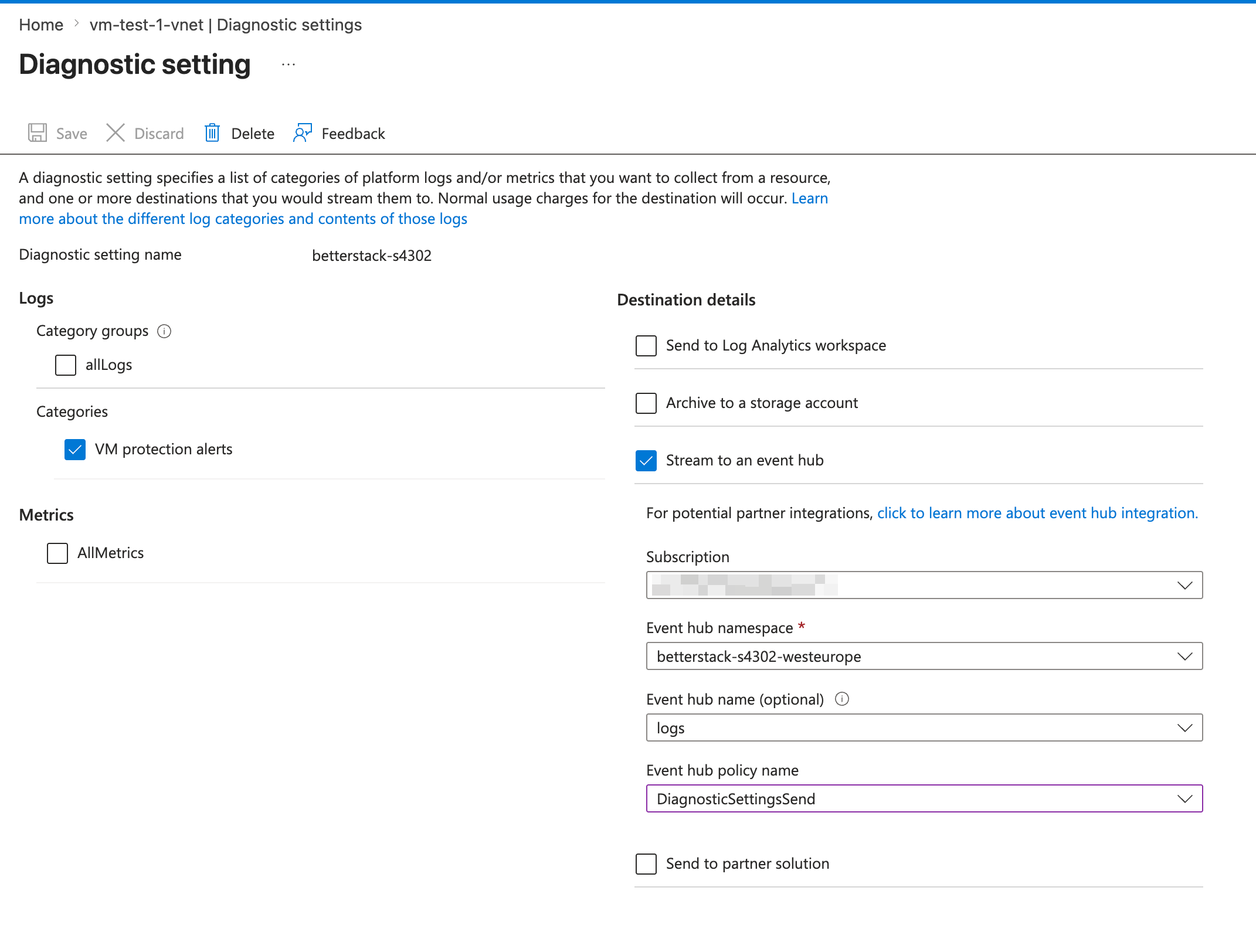The image size is (1256, 952).
Task: Click the Delete icon
Action: [212, 133]
